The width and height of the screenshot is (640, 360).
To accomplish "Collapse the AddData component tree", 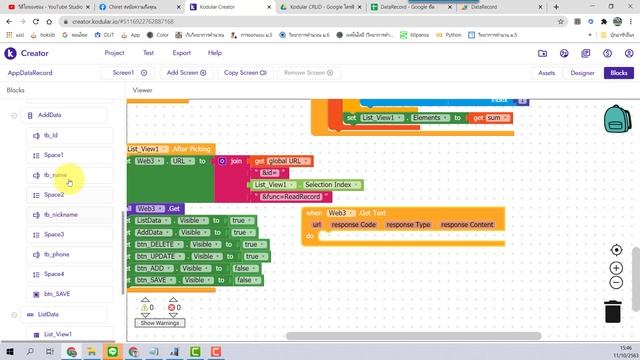I will click(14, 116).
